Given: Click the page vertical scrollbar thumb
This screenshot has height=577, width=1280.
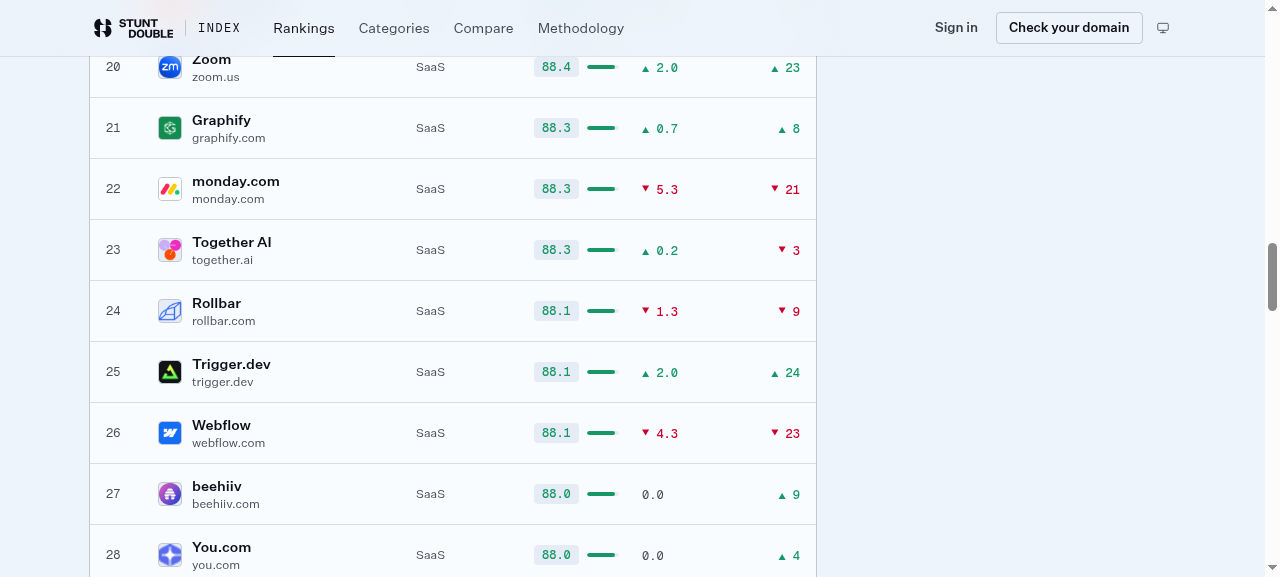Looking at the screenshot, I should pyautogui.click(x=1273, y=276).
